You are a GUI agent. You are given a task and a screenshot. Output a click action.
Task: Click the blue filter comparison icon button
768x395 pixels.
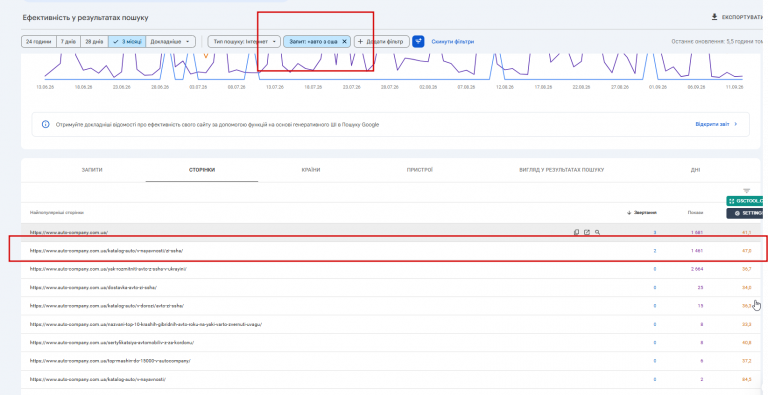coord(418,42)
